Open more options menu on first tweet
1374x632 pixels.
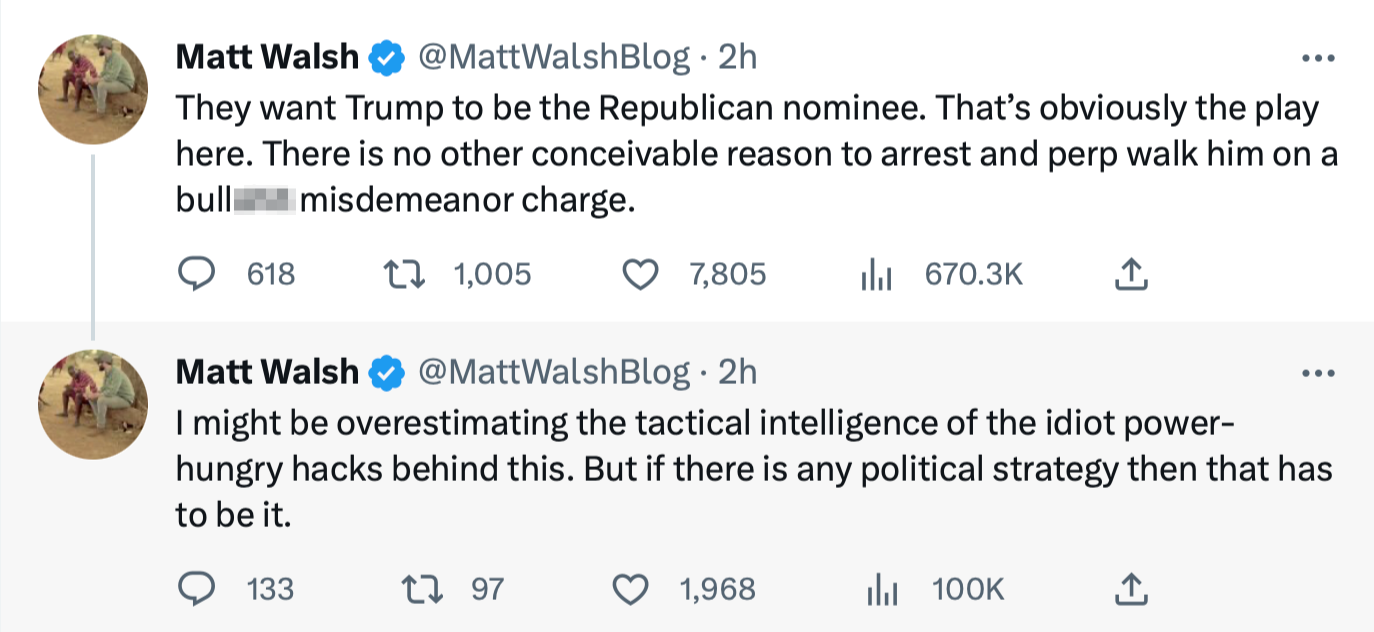click(x=1319, y=58)
